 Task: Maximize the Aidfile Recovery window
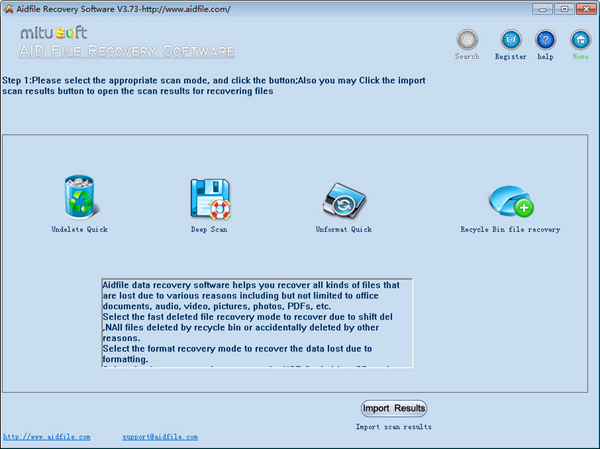coord(564,9)
